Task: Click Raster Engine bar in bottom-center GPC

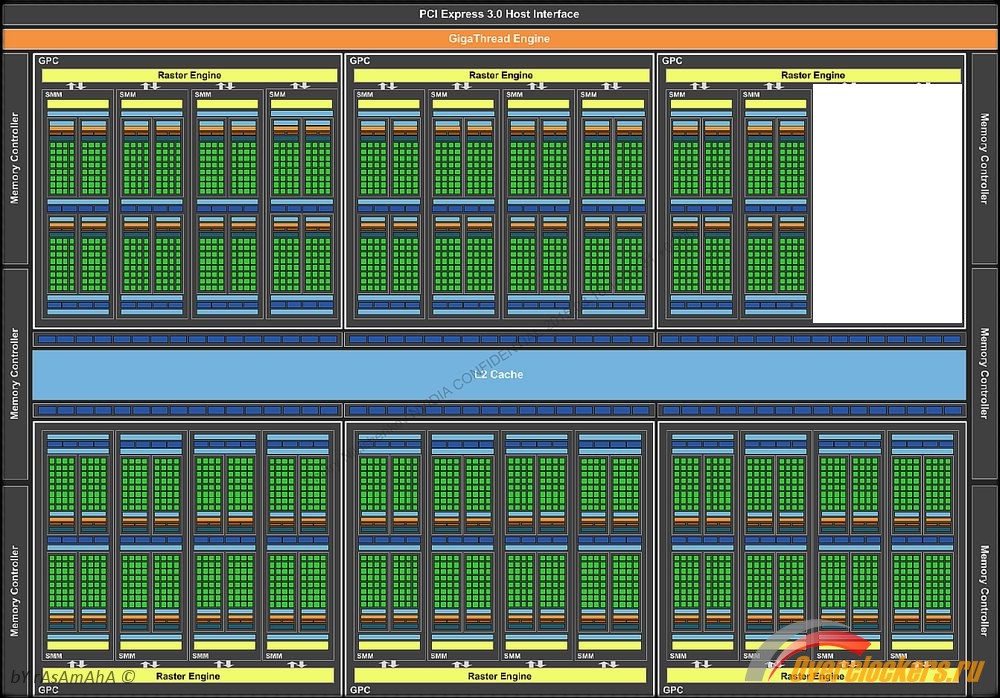Action: [501, 676]
